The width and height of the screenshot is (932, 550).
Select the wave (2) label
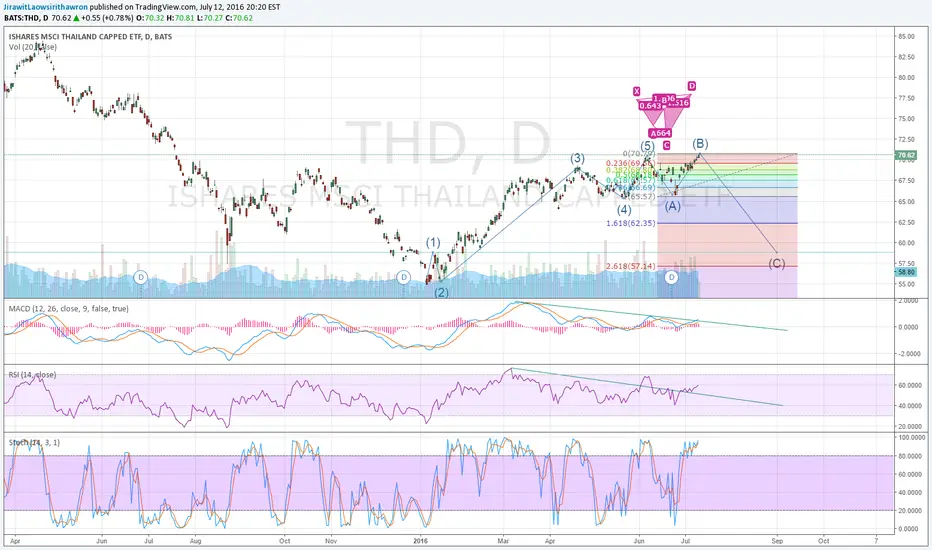(x=441, y=293)
